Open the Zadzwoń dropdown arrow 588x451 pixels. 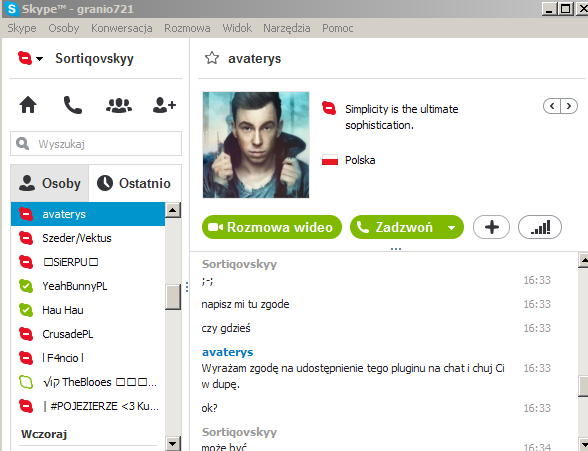(452, 228)
